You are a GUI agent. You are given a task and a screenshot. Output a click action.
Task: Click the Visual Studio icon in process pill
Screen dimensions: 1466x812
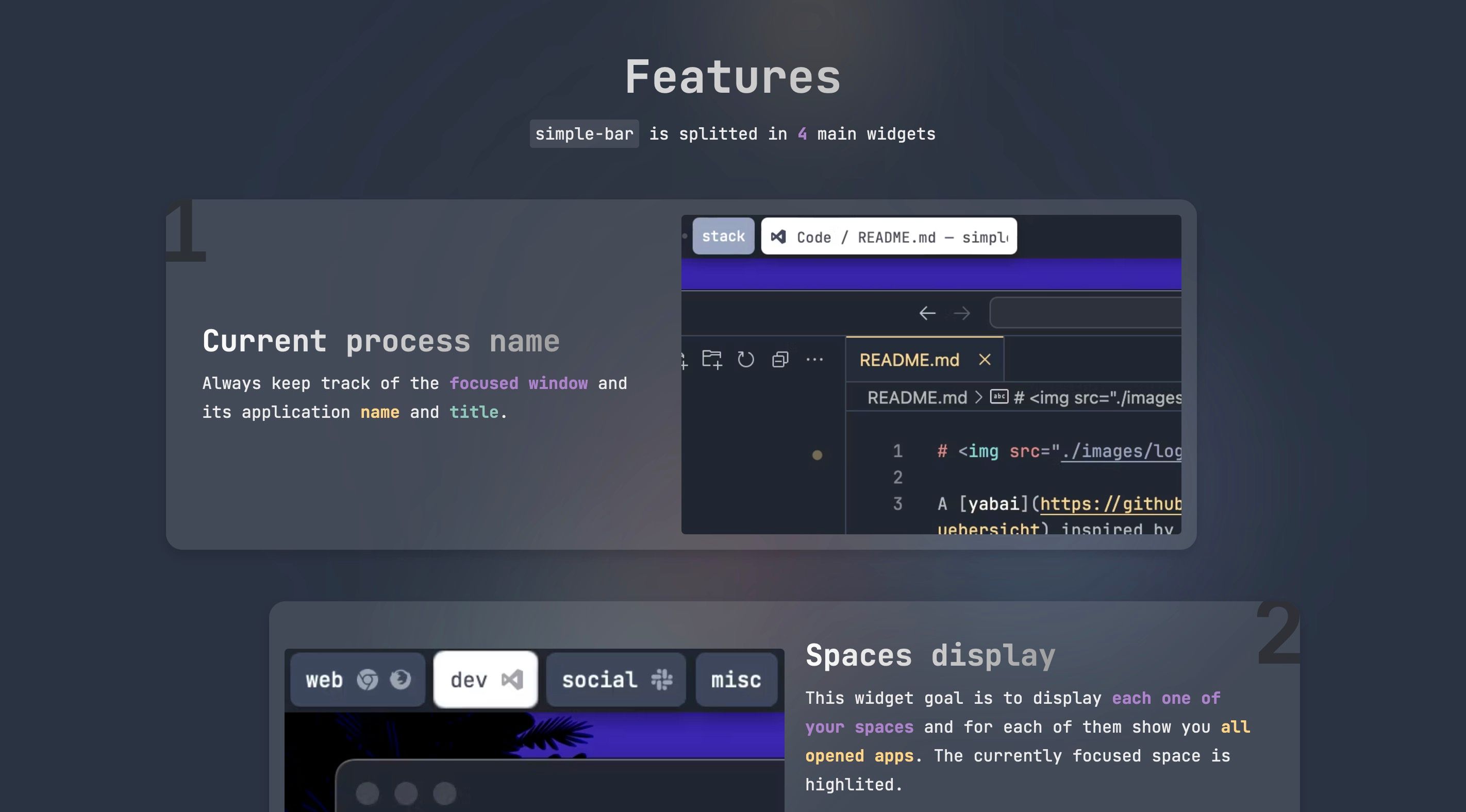[x=778, y=236]
